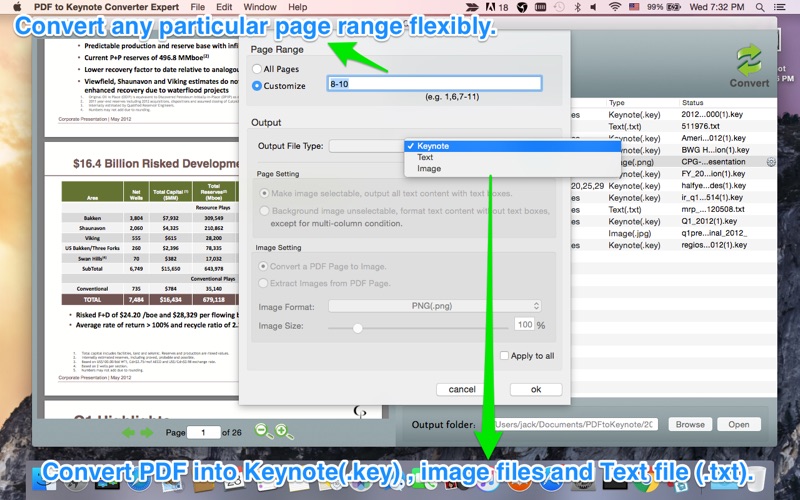800x500 pixels.
Task: Click the custom page range field showing 8-10
Action: (x=434, y=84)
